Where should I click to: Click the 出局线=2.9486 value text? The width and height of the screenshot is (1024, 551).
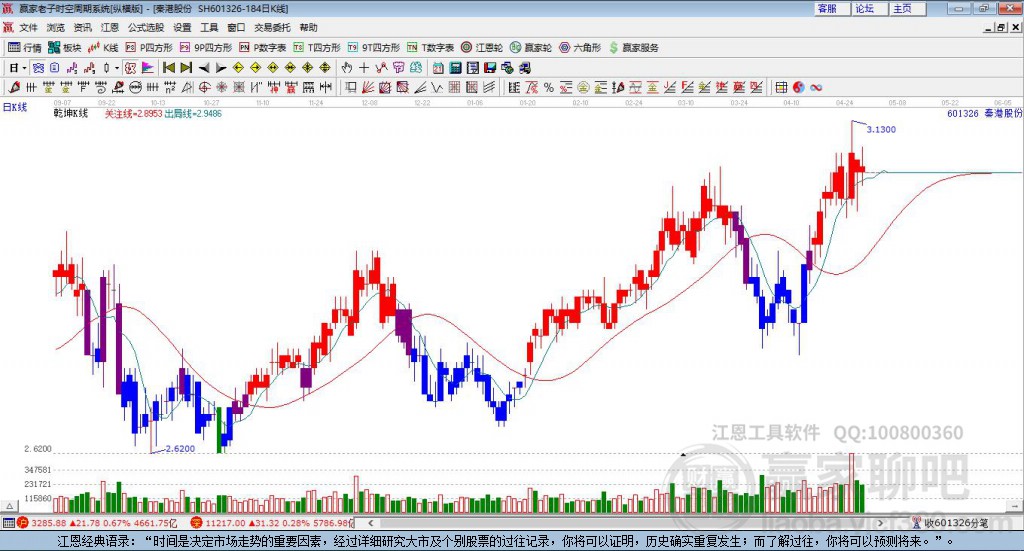click(x=193, y=114)
